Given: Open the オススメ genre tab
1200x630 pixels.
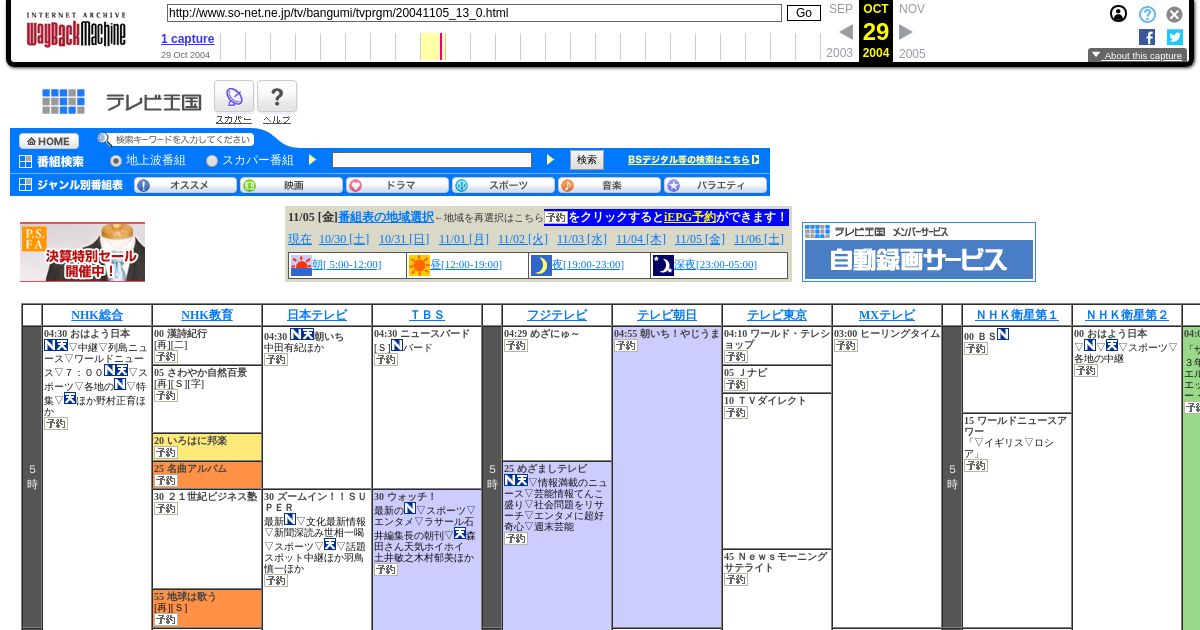Looking at the screenshot, I should [x=186, y=185].
